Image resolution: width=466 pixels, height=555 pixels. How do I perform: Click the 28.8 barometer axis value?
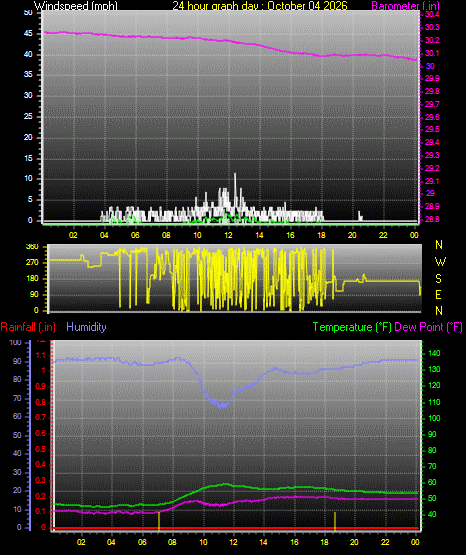tap(432, 219)
